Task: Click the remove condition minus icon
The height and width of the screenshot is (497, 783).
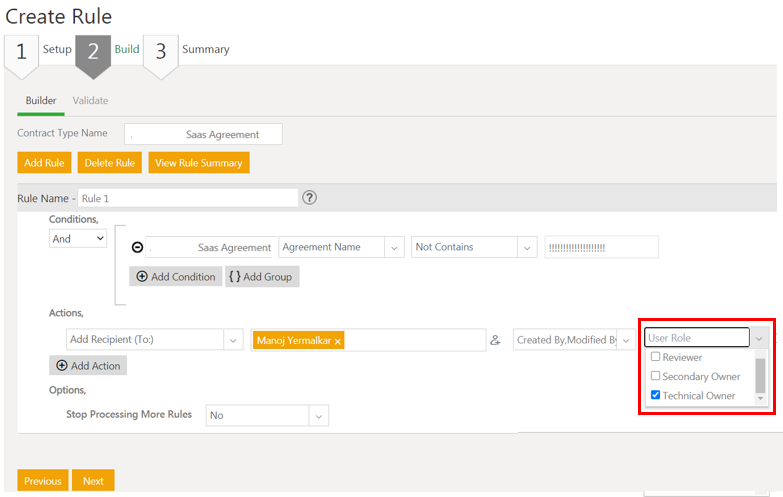Action: pyautogui.click(x=137, y=247)
